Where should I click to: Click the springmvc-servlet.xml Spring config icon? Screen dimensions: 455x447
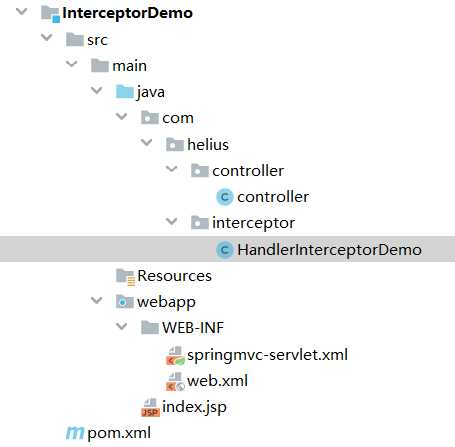175,355
